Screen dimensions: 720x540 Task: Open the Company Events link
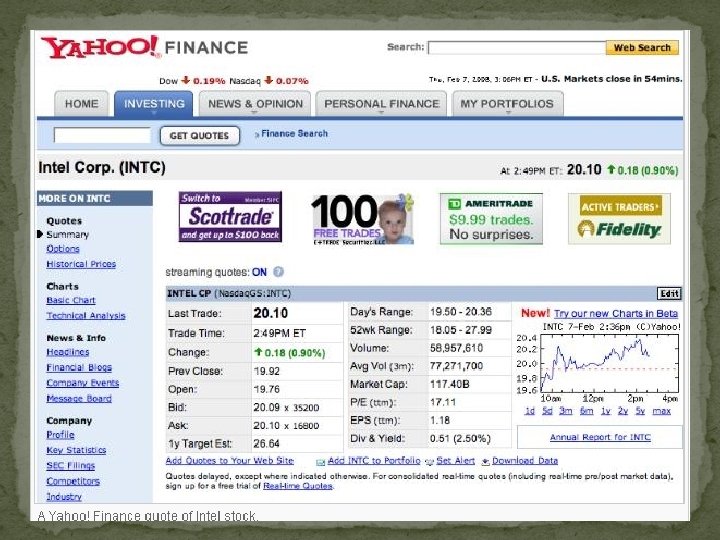pos(83,383)
